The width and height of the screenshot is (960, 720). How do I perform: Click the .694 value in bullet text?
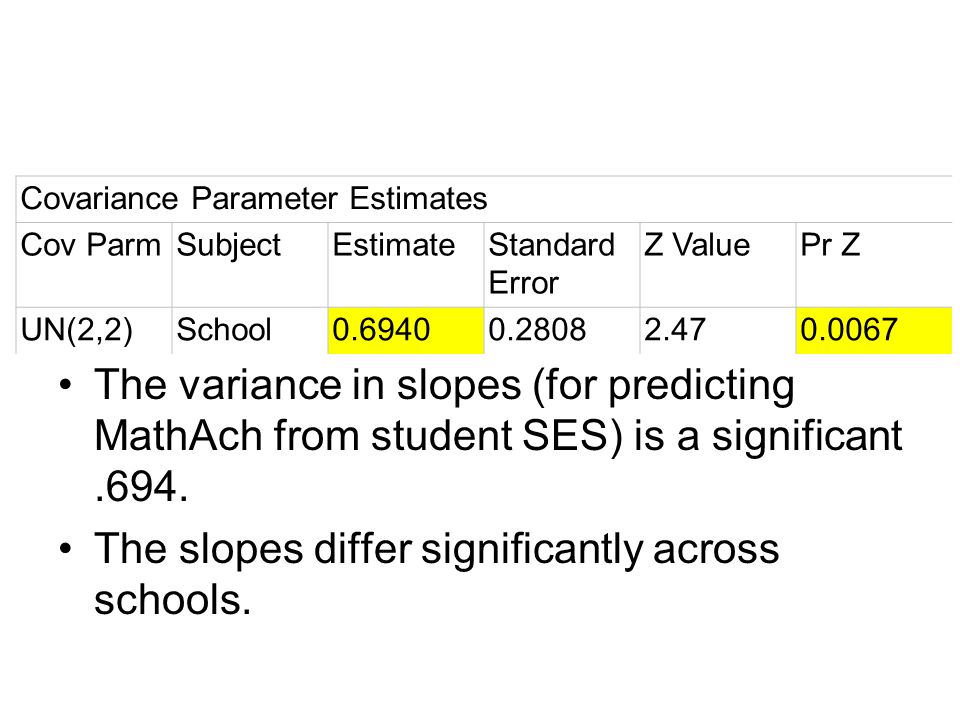point(141,487)
